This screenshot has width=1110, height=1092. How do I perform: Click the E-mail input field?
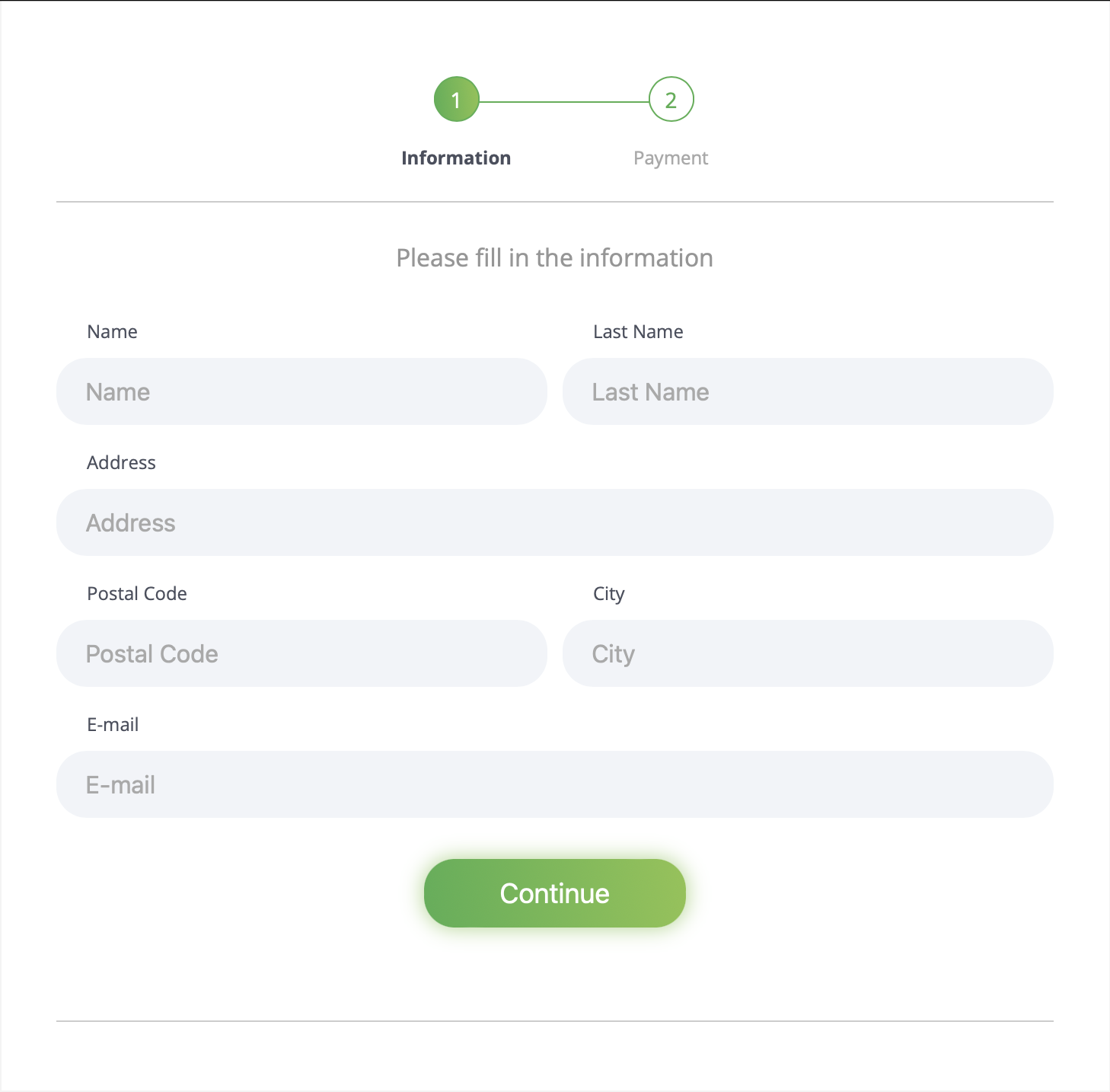[x=554, y=784]
